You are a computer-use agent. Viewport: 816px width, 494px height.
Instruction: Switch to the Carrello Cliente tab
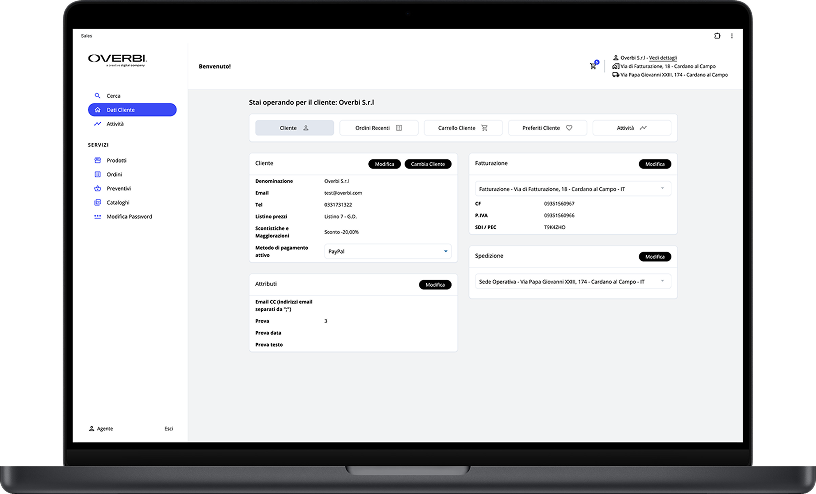(x=463, y=128)
